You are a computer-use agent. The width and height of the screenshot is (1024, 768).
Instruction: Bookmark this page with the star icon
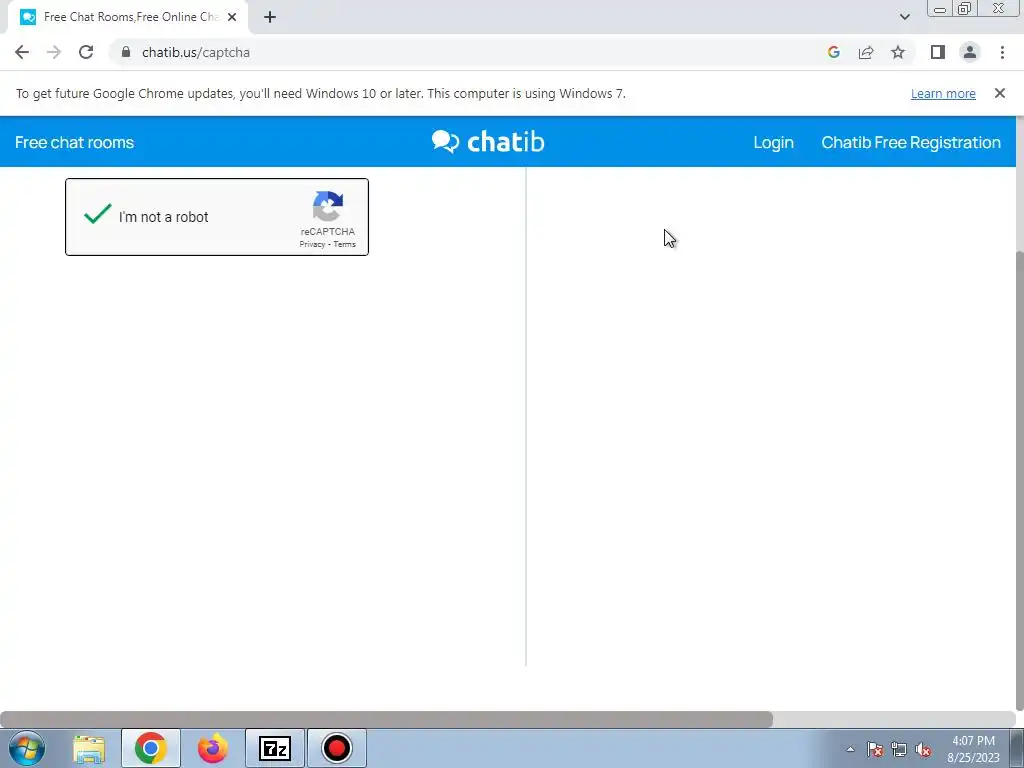point(898,52)
